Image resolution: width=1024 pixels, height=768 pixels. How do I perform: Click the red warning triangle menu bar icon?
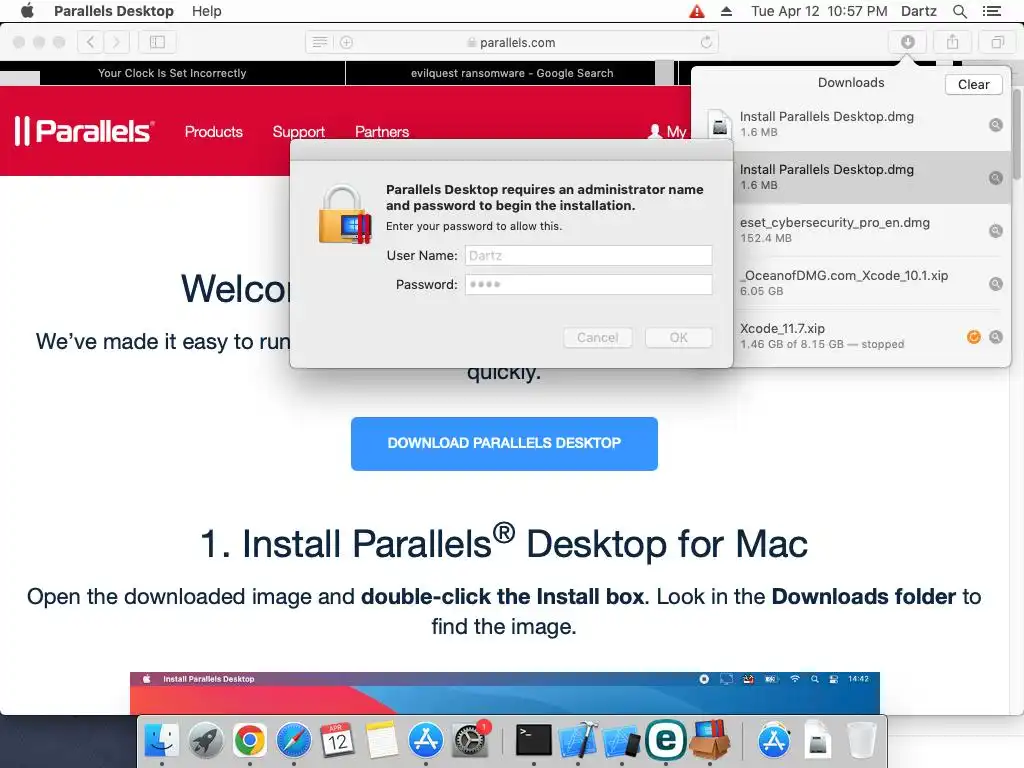[x=697, y=11]
